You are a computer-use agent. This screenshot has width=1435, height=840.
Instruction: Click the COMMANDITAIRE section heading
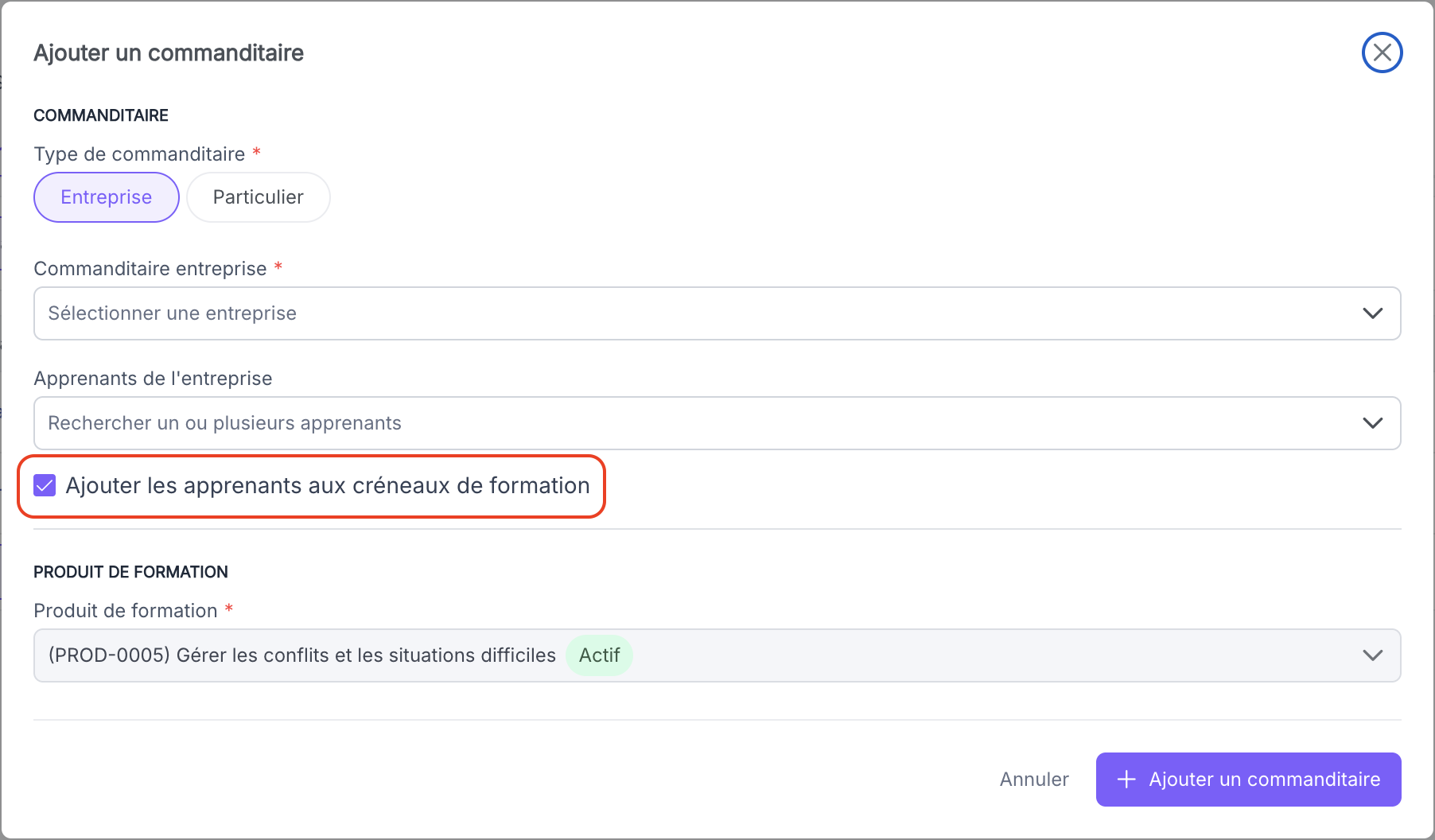point(101,115)
